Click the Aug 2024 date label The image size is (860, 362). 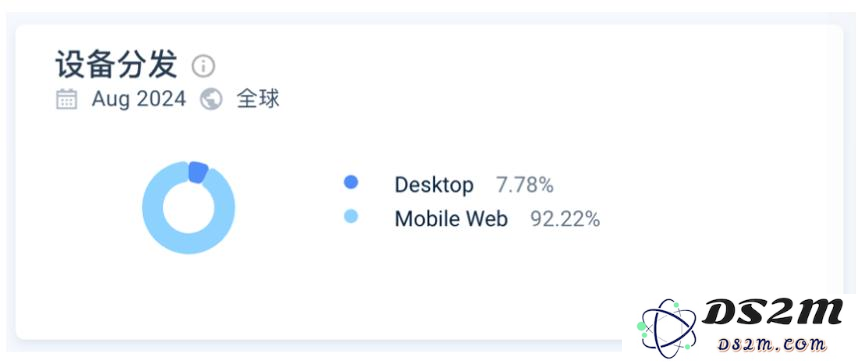point(139,99)
